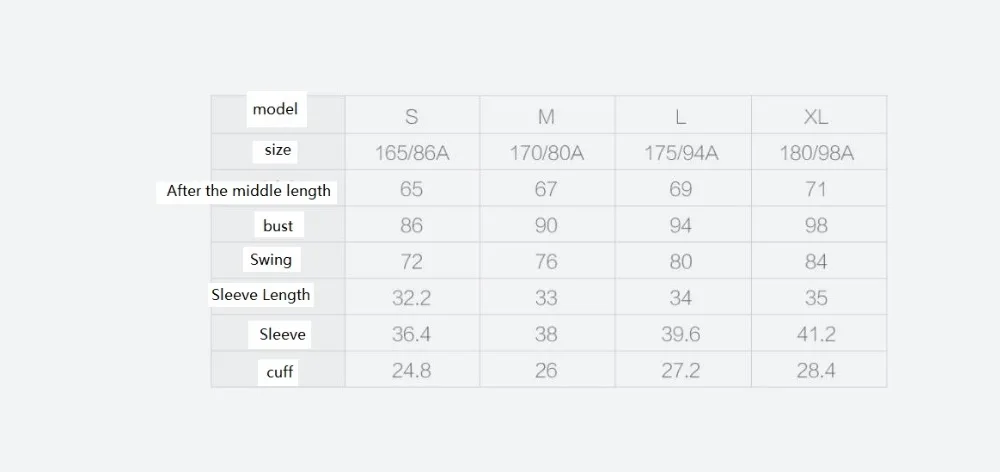Click the bust value 90 for M

point(546,226)
